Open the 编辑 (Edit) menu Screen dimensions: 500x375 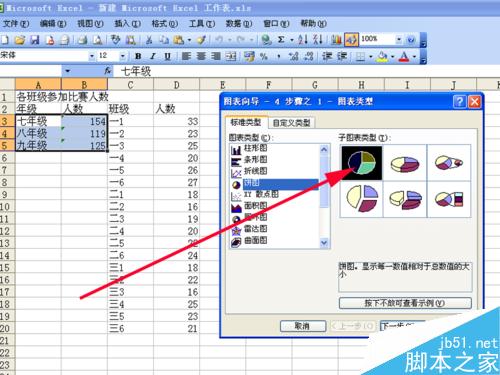pos(53,23)
